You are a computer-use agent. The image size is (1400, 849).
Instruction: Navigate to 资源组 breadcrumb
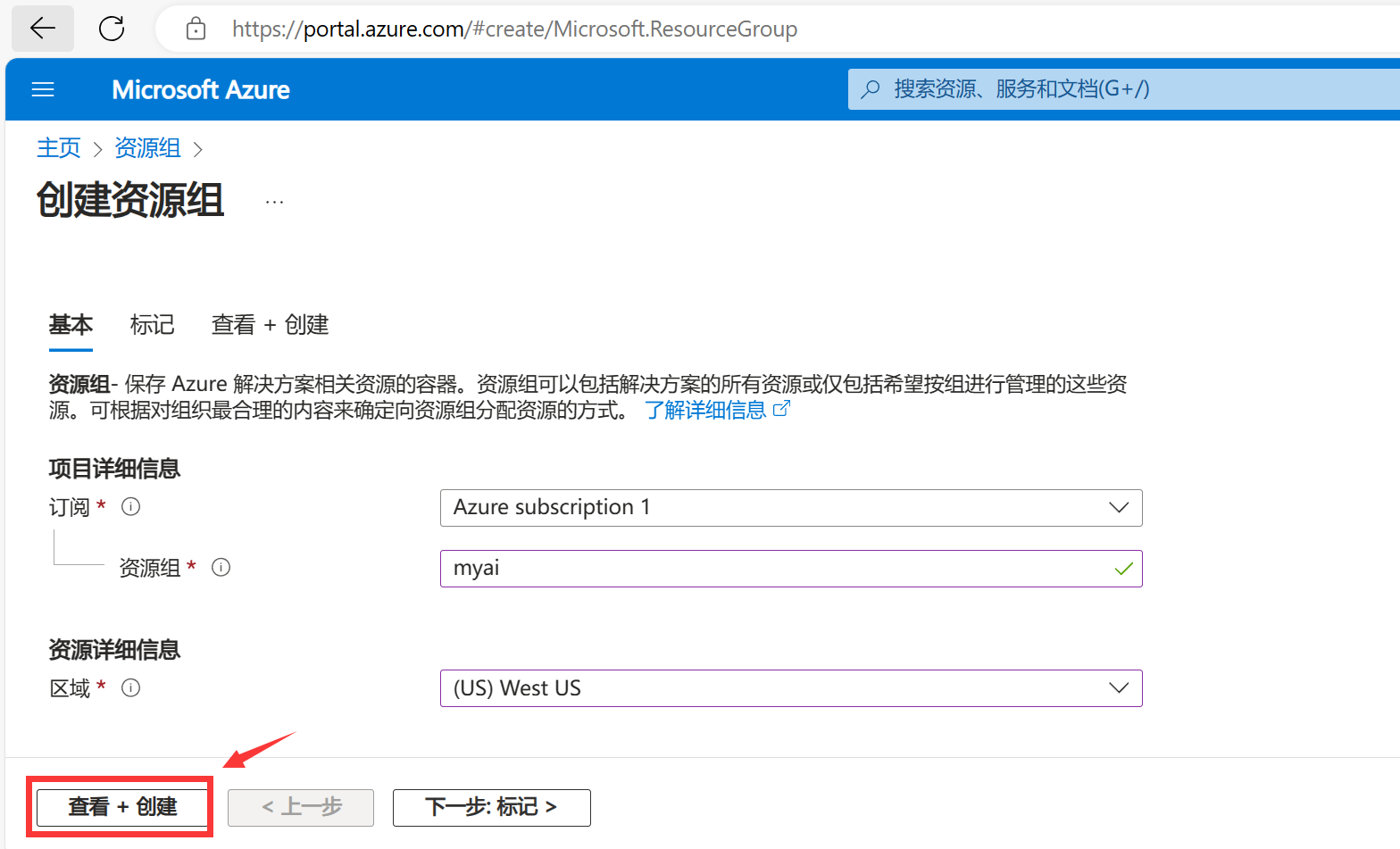[x=147, y=148]
